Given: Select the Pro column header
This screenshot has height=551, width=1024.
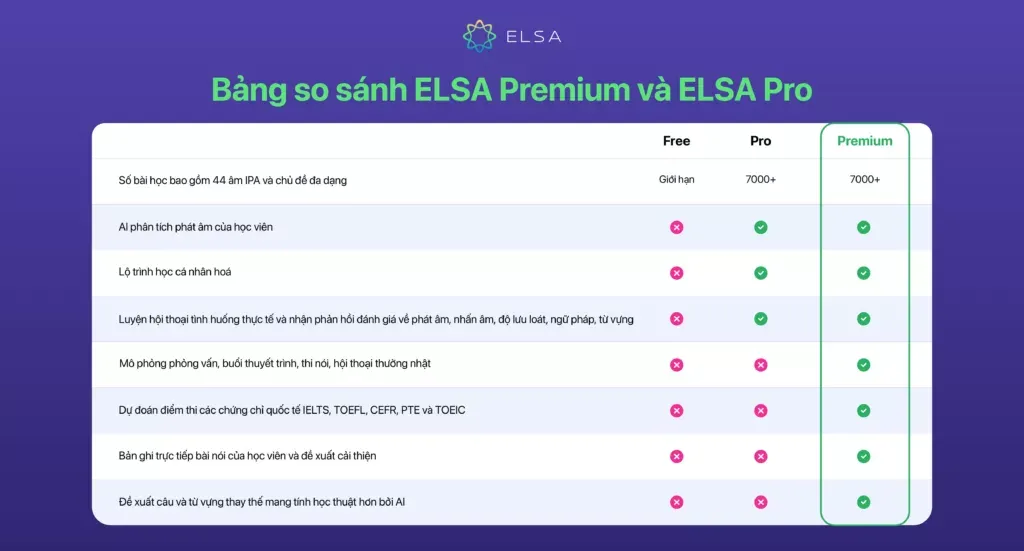Looking at the screenshot, I should coord(761,141).
